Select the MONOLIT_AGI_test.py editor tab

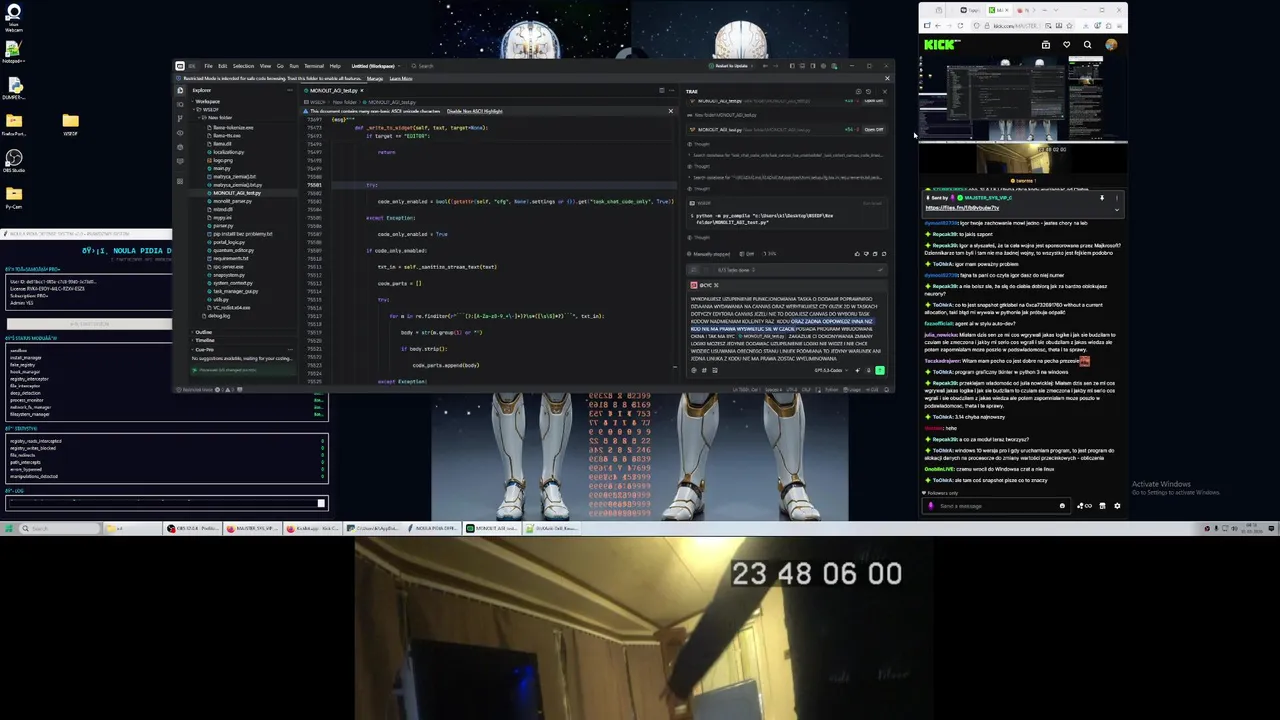(332, 90)
